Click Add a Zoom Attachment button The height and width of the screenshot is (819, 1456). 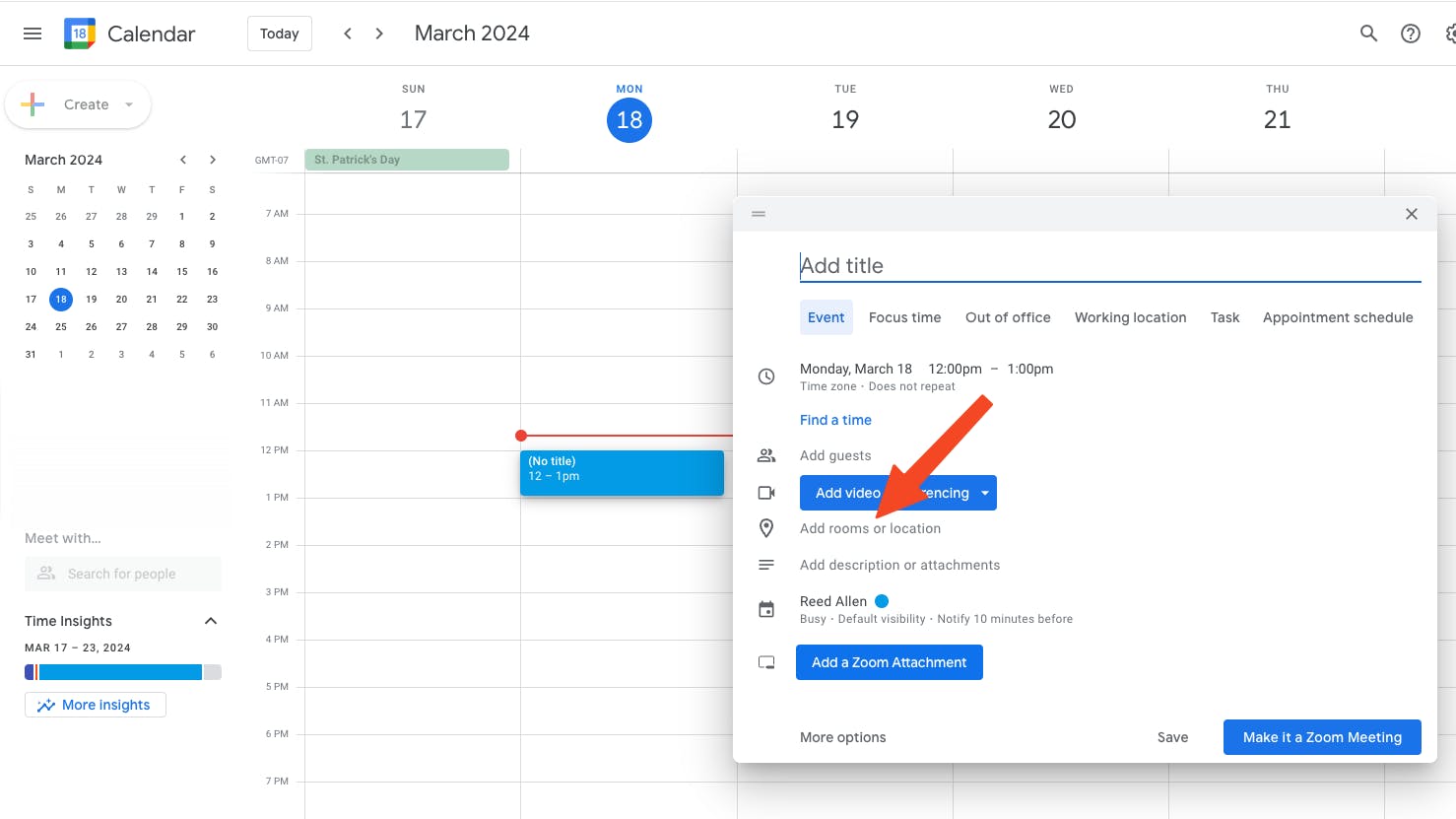pos(890,662)
